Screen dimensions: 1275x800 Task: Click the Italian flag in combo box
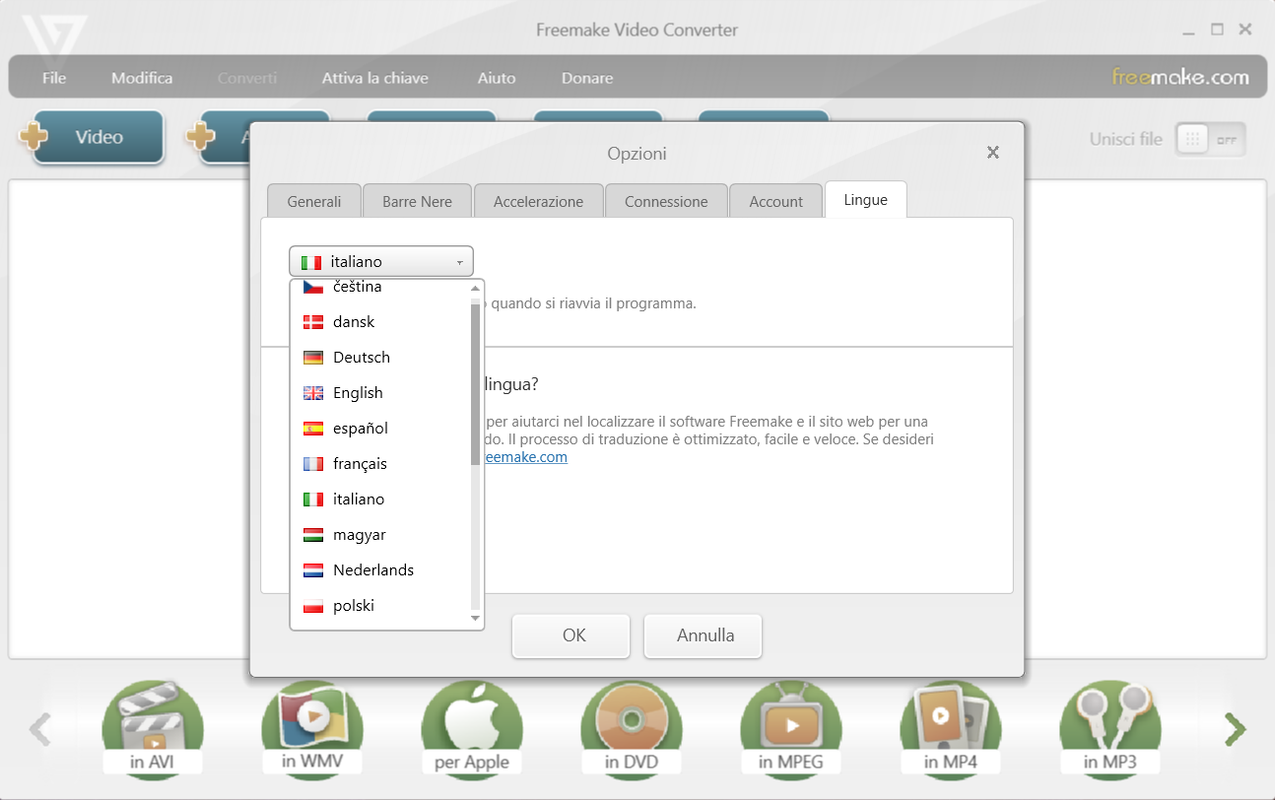pos(311,262)
